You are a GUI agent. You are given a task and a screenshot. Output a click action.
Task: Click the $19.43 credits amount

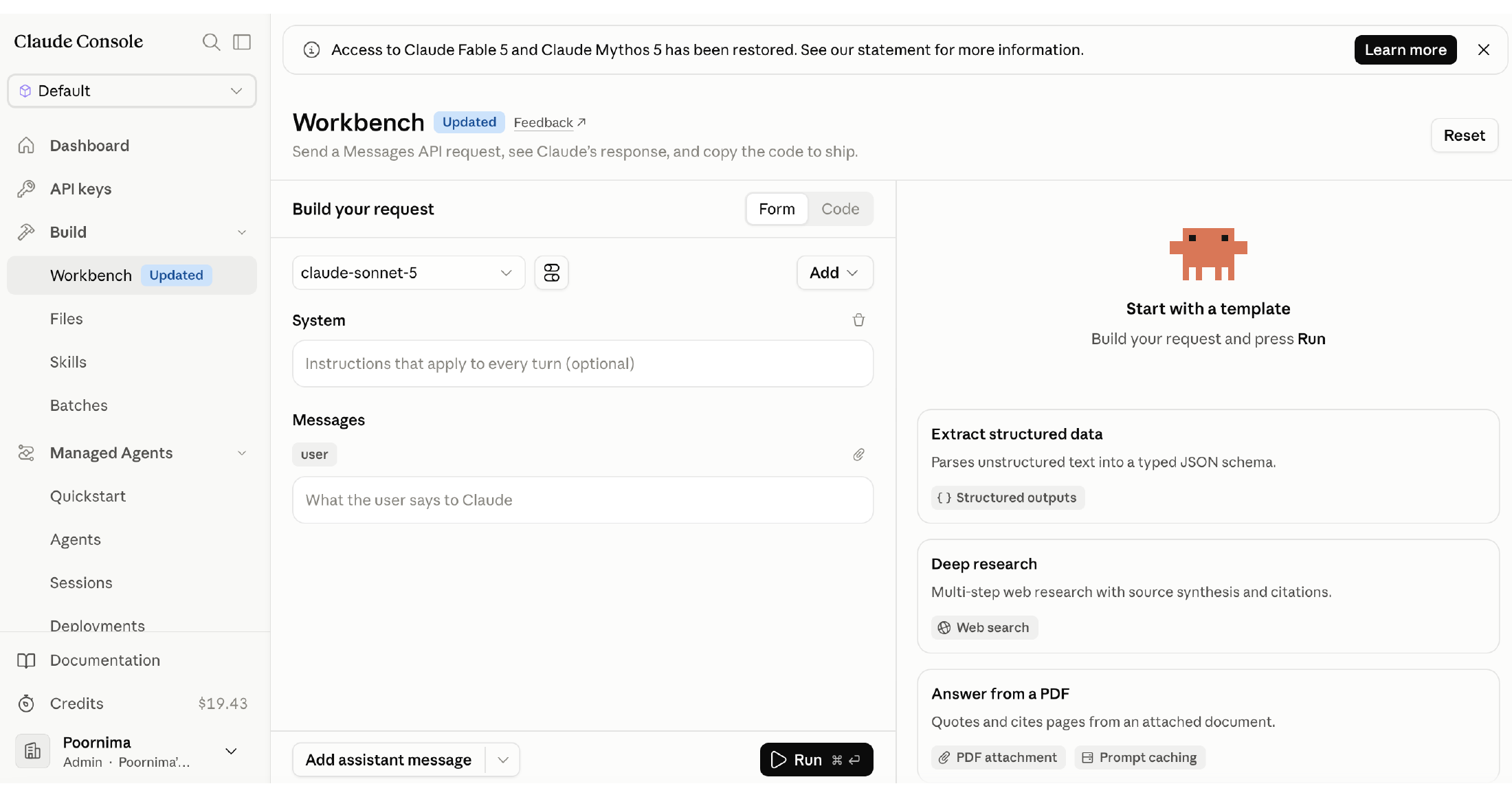pos(223,704)
